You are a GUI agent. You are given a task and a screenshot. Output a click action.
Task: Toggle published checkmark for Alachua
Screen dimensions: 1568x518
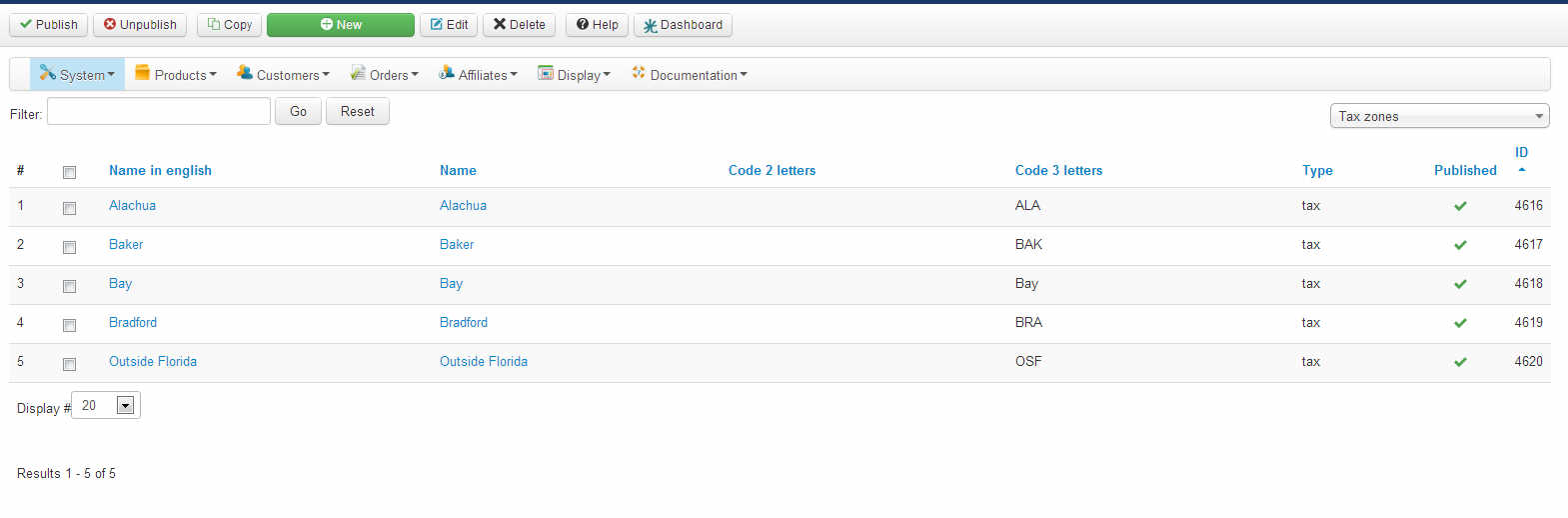click(1460, 206)
